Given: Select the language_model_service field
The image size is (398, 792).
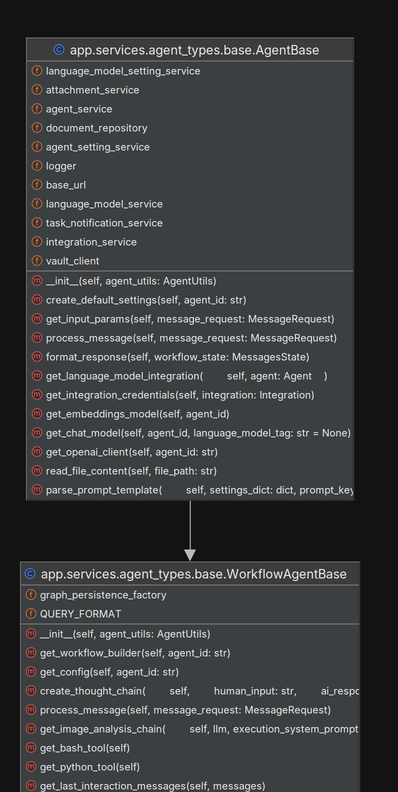Looking at the screenshot, I should pos(190,204).
